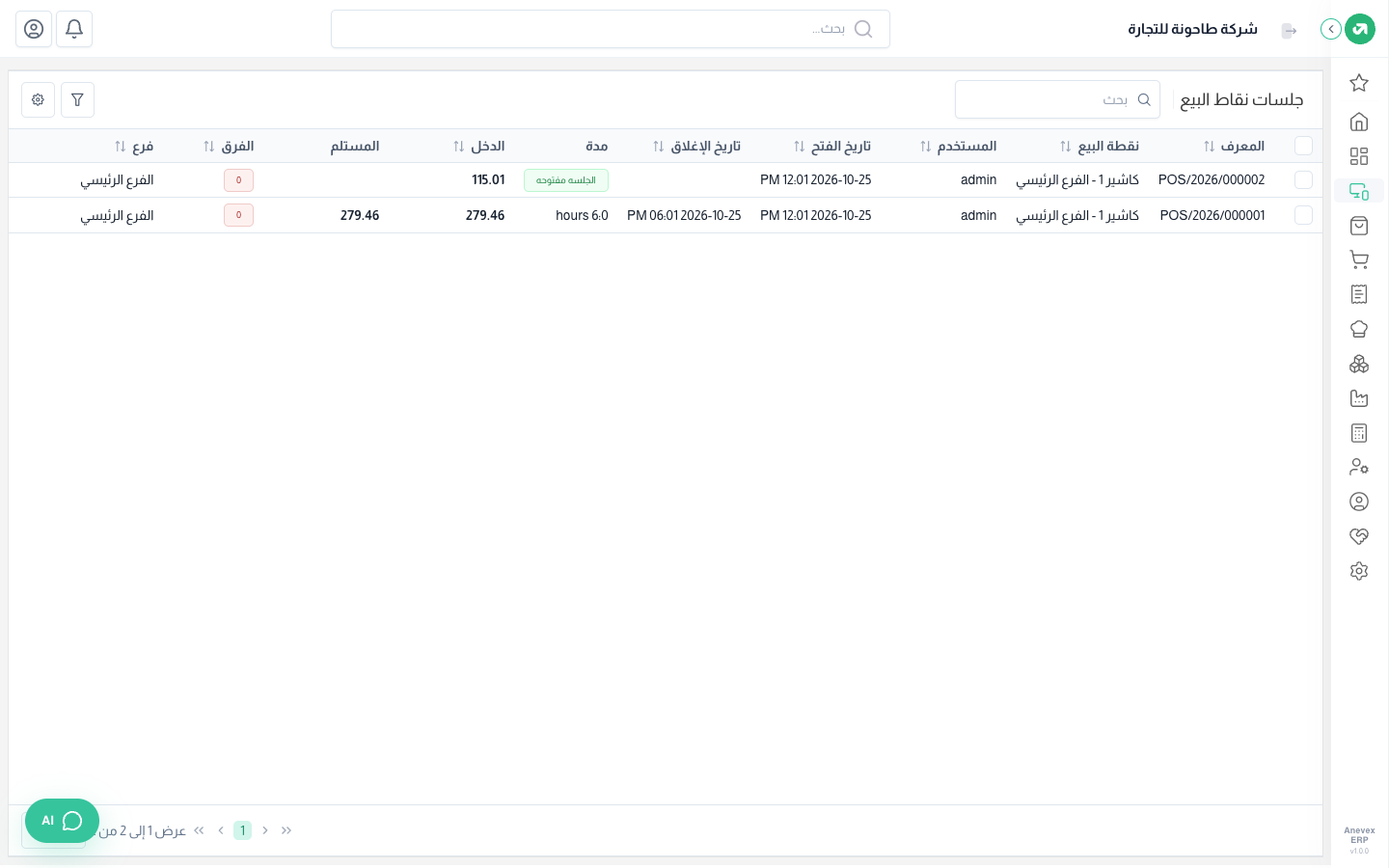This screenshot has height=868, width=1389.
Task: Open the person circle icon in the sidebar
Action: [x=1359, y=502]
